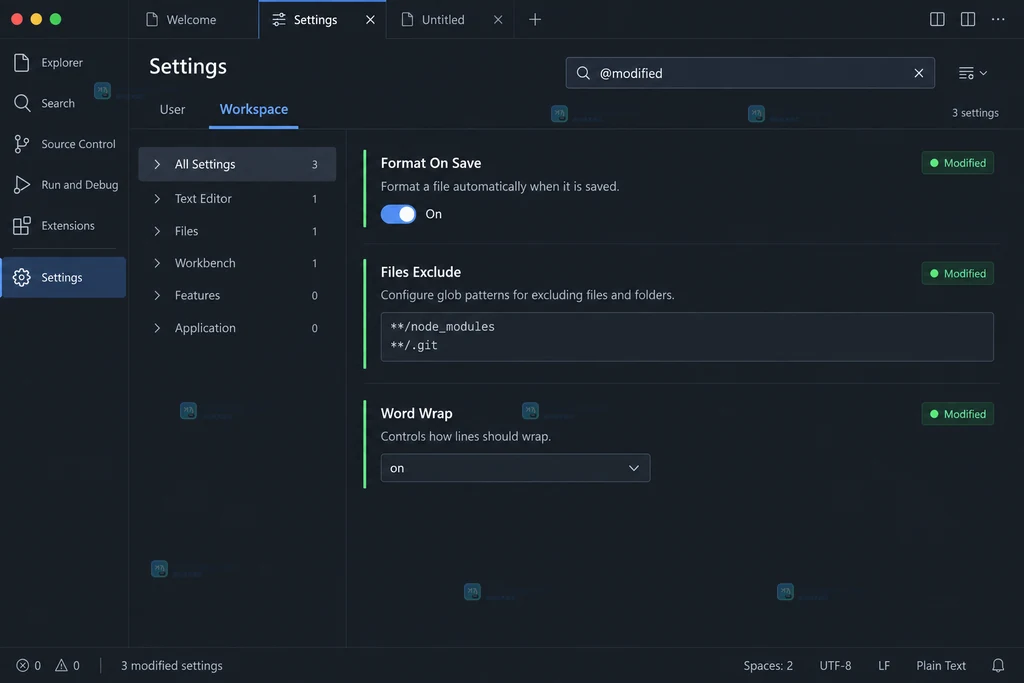The width and height of the screenshot is (1024, 683).
Task: Click the more actions ellipsis icon
Action: point(997,19)
